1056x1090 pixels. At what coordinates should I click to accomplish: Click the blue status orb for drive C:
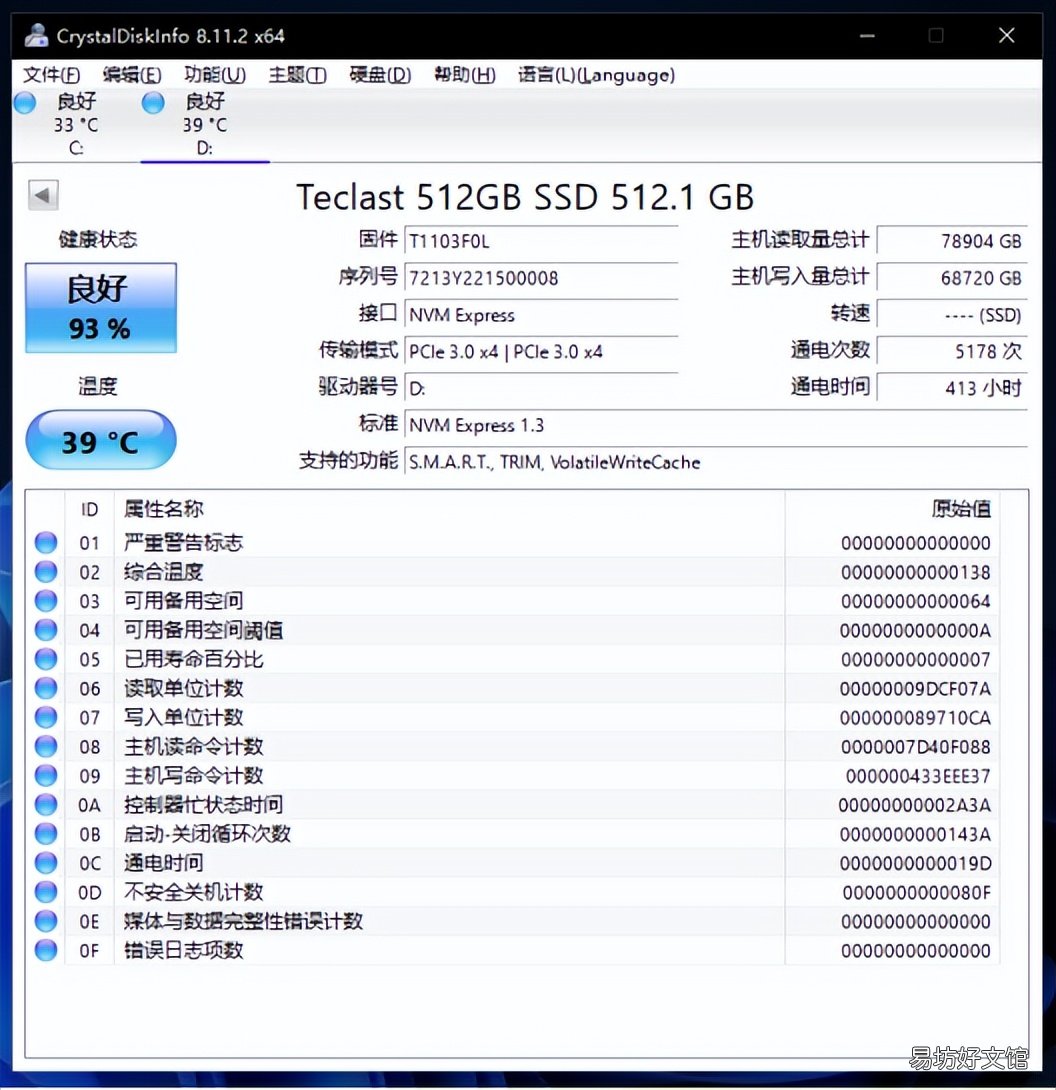(25, 103)
